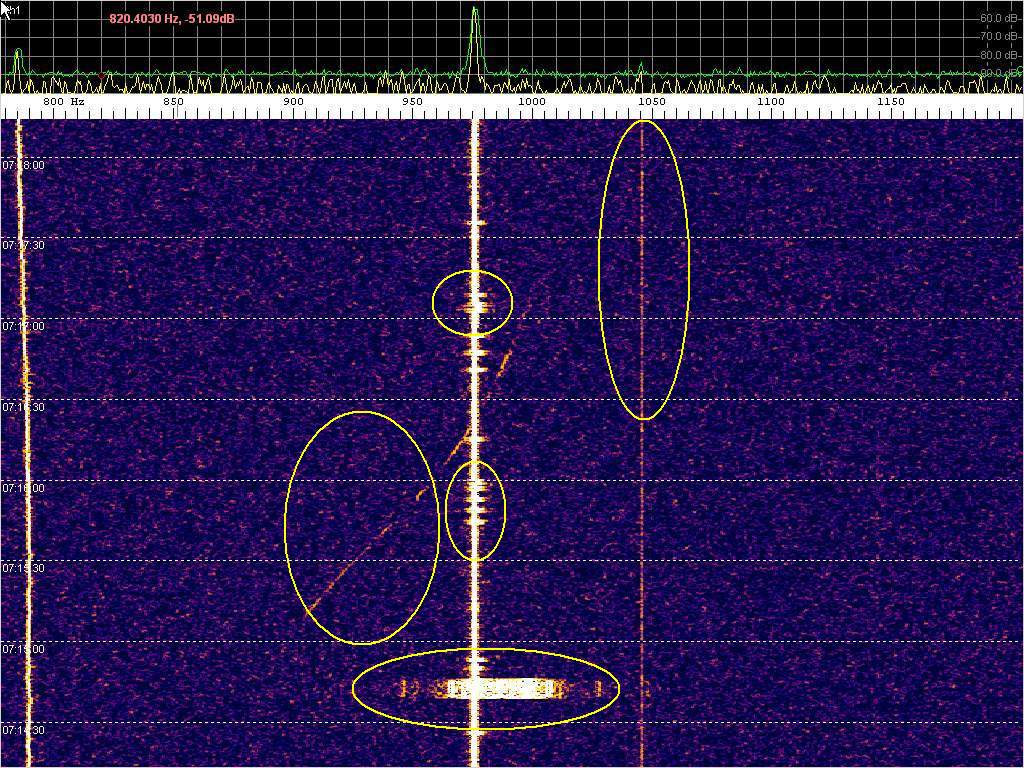Image resolution: width=1024 pixels, height=768 pixels.
Task: Click the 07:14:30 time marker
Action: coord(23,730)
